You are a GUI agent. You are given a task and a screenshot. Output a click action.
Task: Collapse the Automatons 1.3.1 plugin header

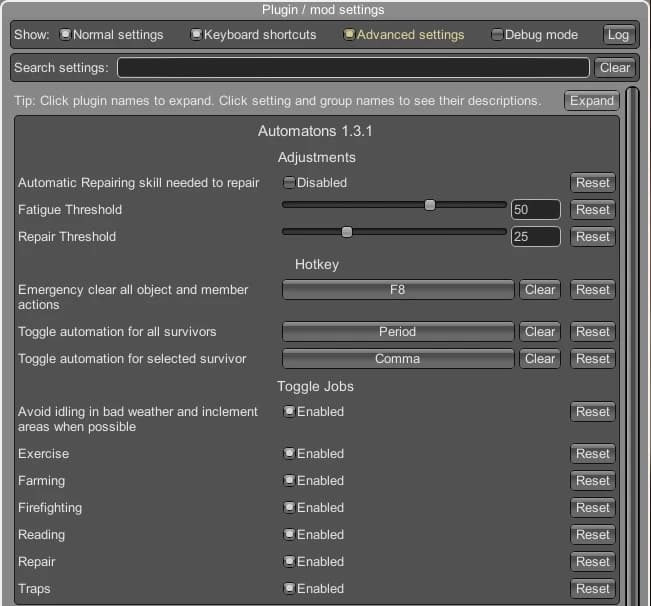(315, 131)
